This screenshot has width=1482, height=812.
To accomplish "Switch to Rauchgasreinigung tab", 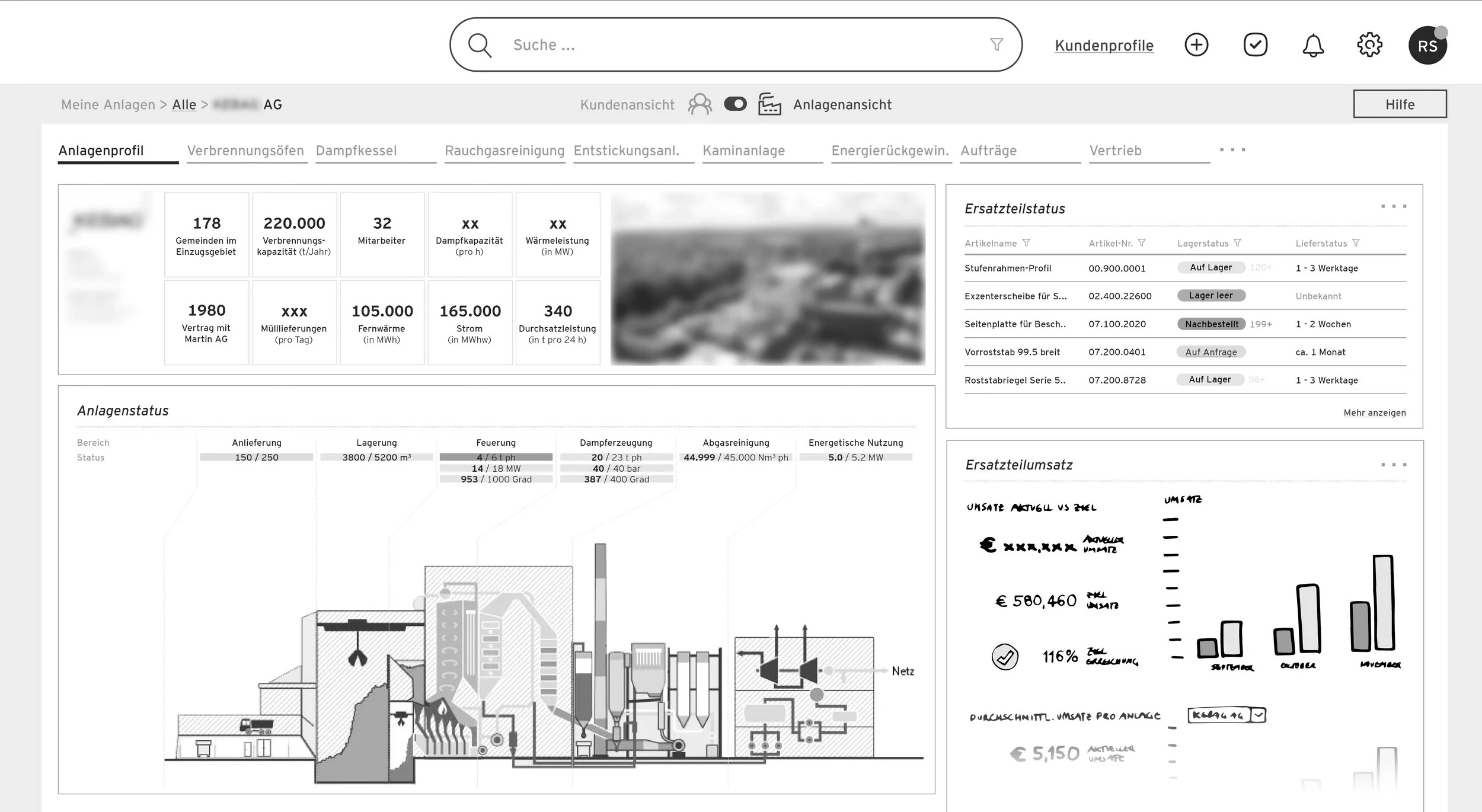I will point(504,151).
